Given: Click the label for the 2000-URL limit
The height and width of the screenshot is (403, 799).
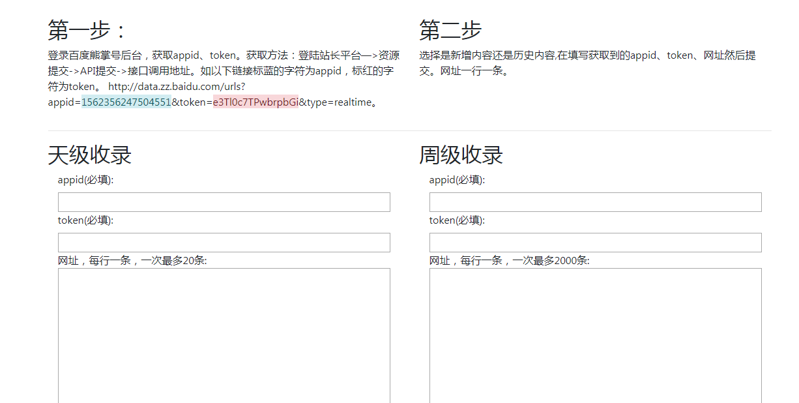Looking at the screenshot, I should coord(509,260).
